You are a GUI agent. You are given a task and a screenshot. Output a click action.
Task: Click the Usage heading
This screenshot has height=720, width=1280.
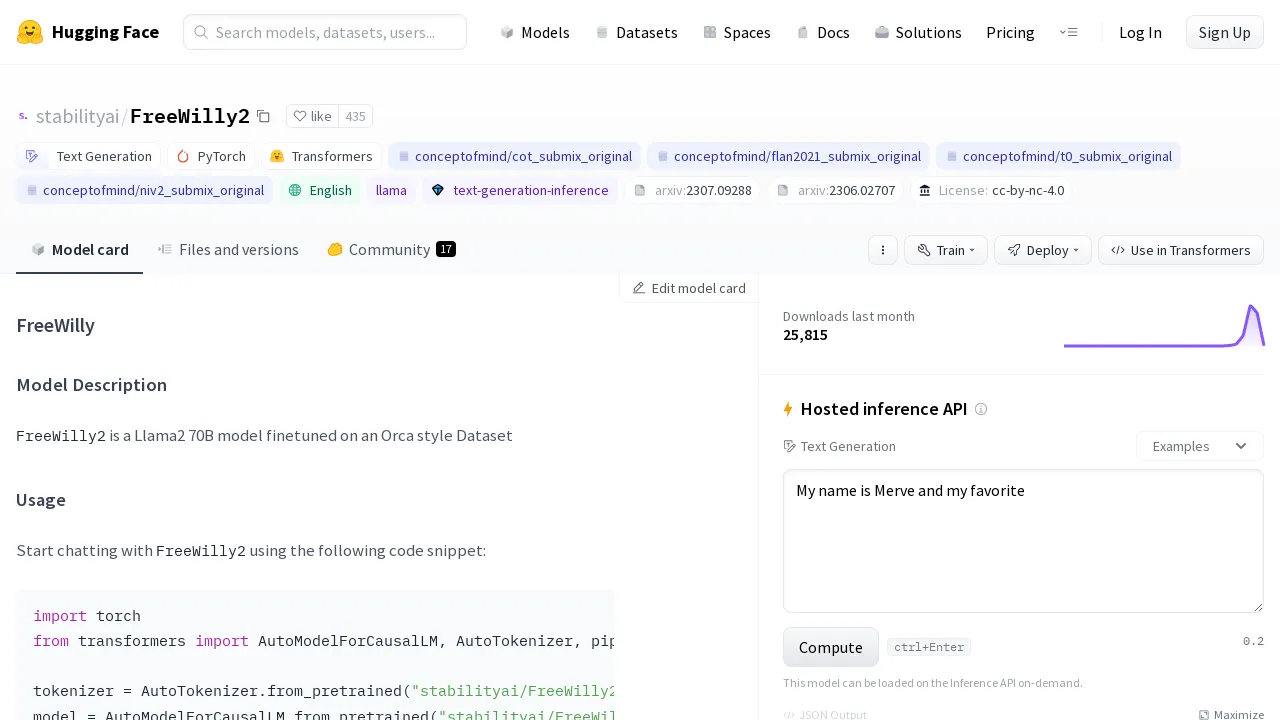[41, 500]
